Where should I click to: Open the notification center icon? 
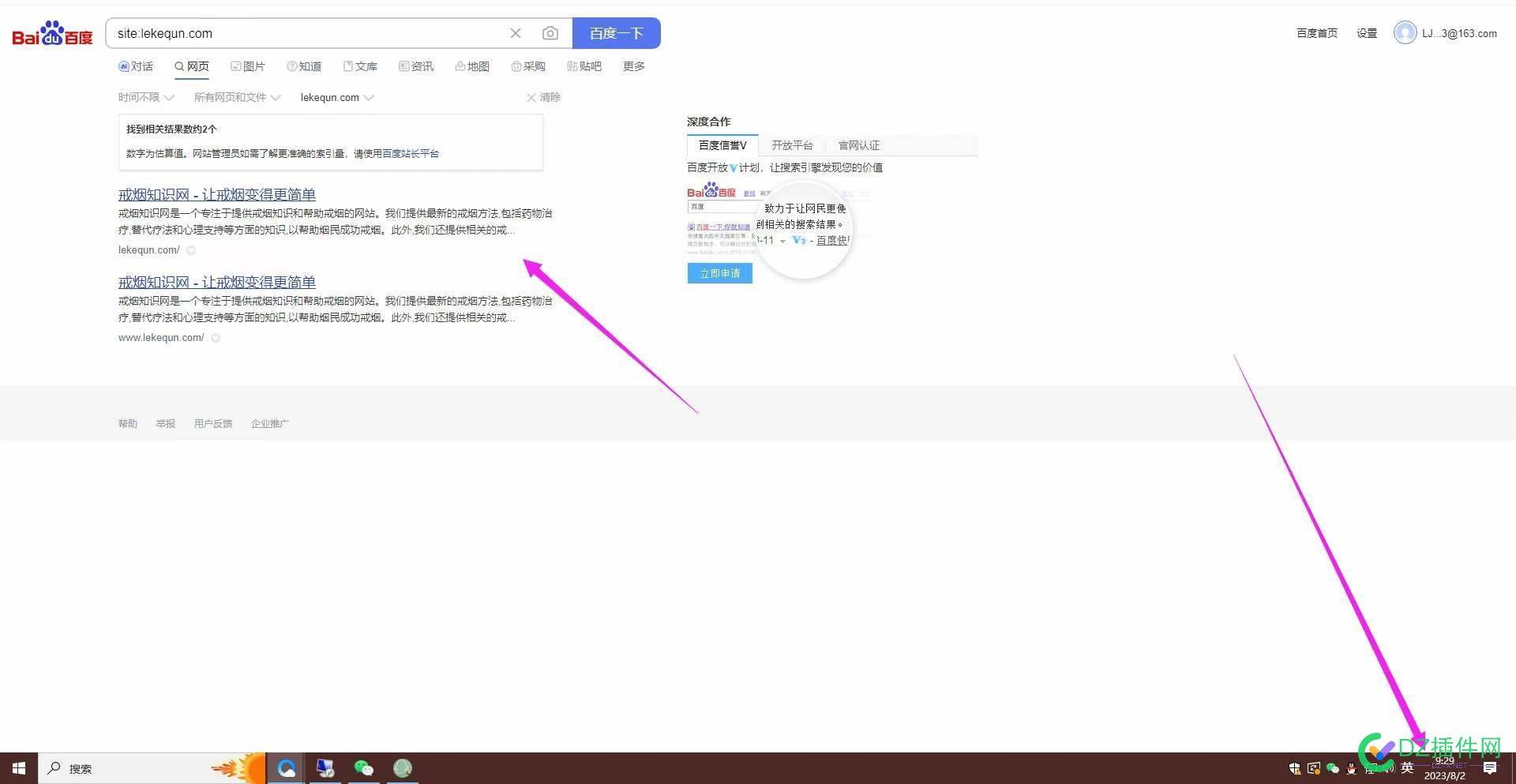(1490, 768)
